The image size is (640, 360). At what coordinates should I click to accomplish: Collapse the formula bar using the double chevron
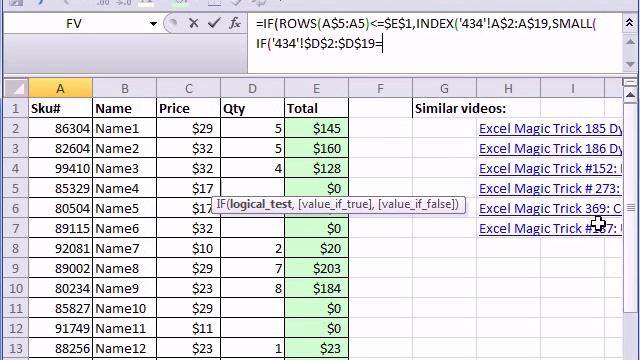[629, 23]
